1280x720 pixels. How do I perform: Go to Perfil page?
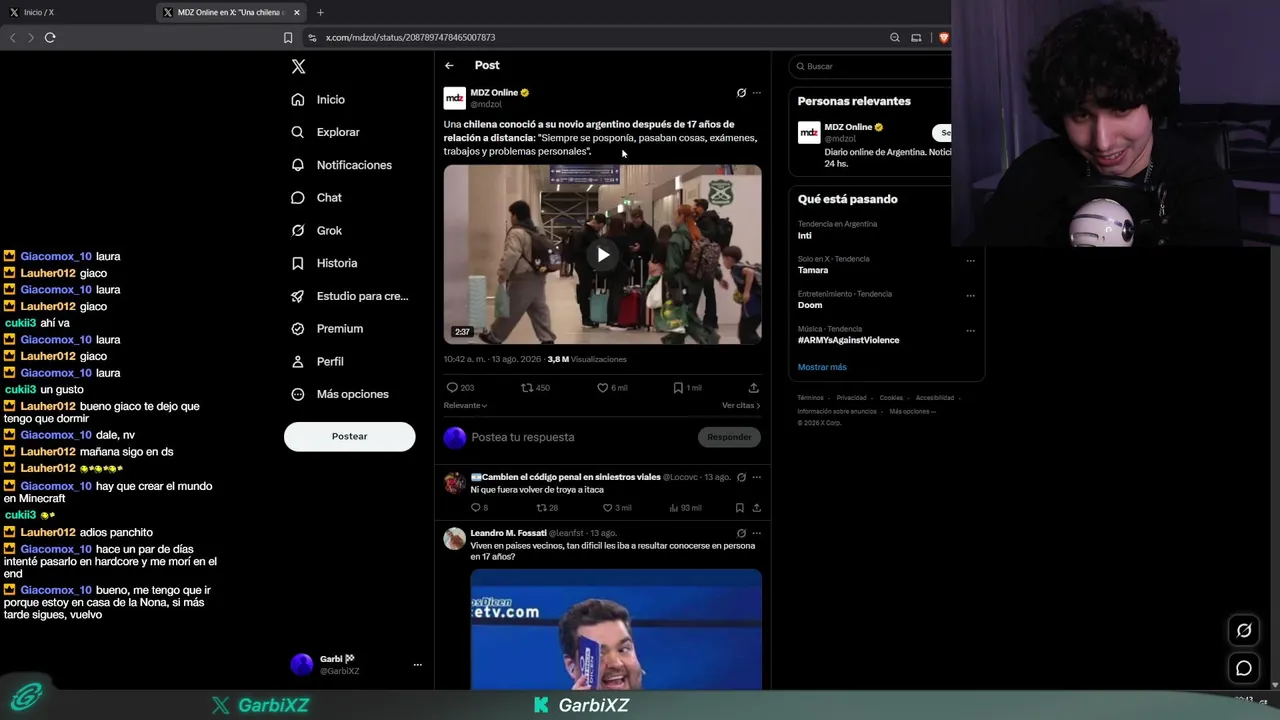click(317, 361)
